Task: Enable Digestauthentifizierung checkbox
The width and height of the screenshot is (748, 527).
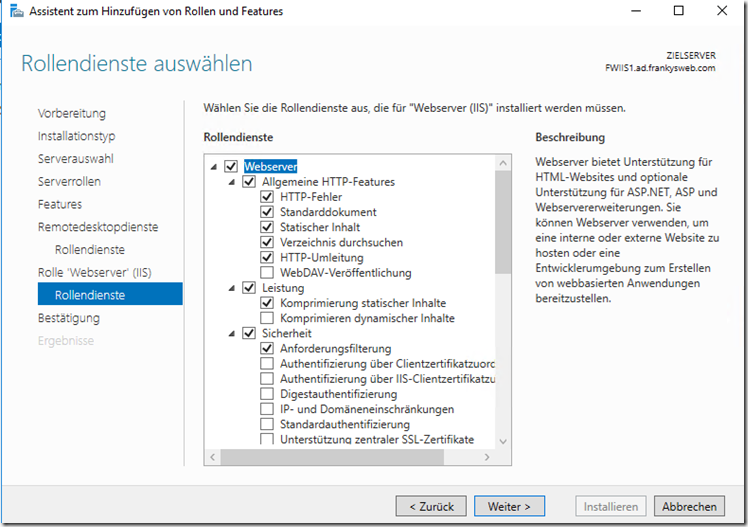Action: coord(267,394)
